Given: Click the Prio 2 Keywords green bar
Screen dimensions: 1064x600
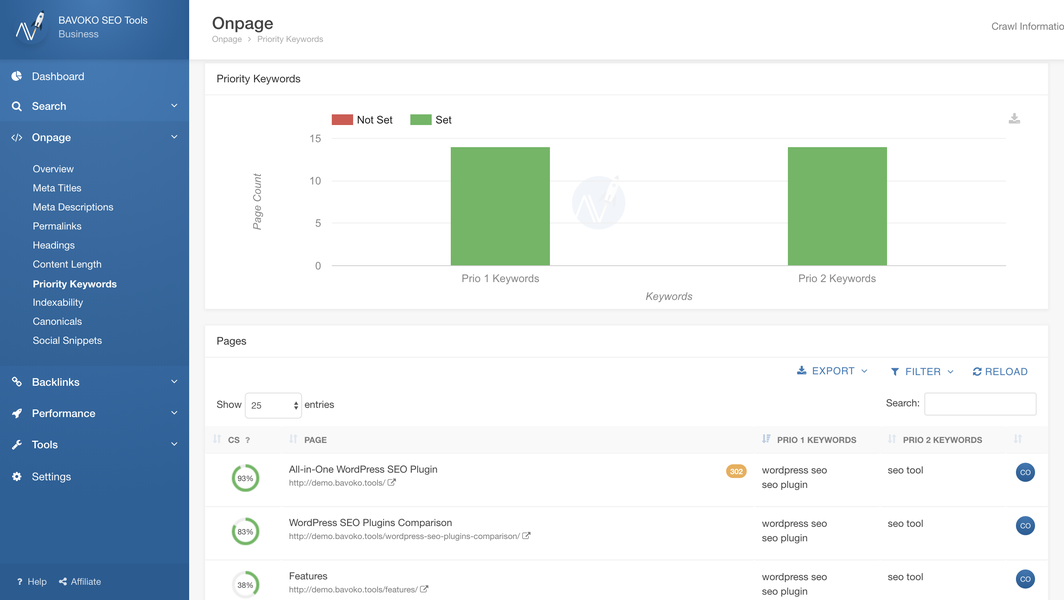Looking at the screenshot, I should (837, 206).
